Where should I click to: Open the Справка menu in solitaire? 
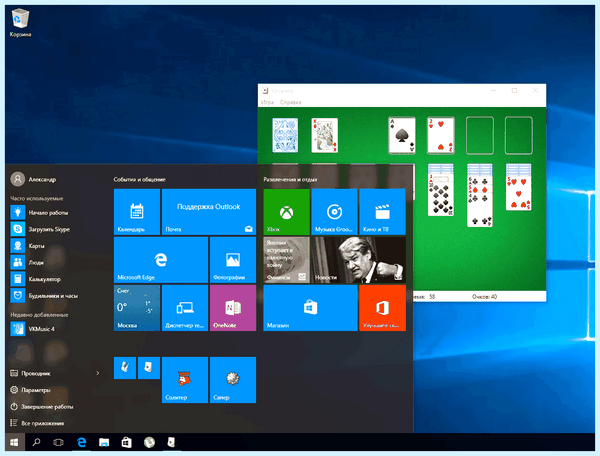pos(290,102)
